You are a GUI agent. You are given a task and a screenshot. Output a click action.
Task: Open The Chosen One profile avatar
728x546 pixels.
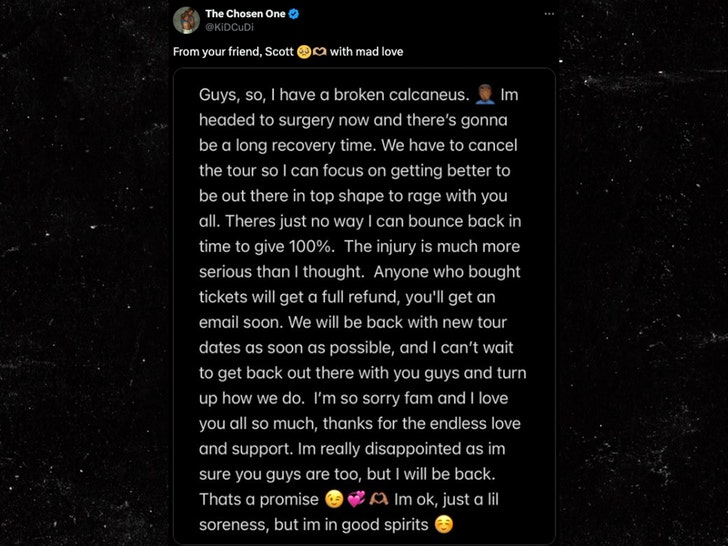[186, 20]
